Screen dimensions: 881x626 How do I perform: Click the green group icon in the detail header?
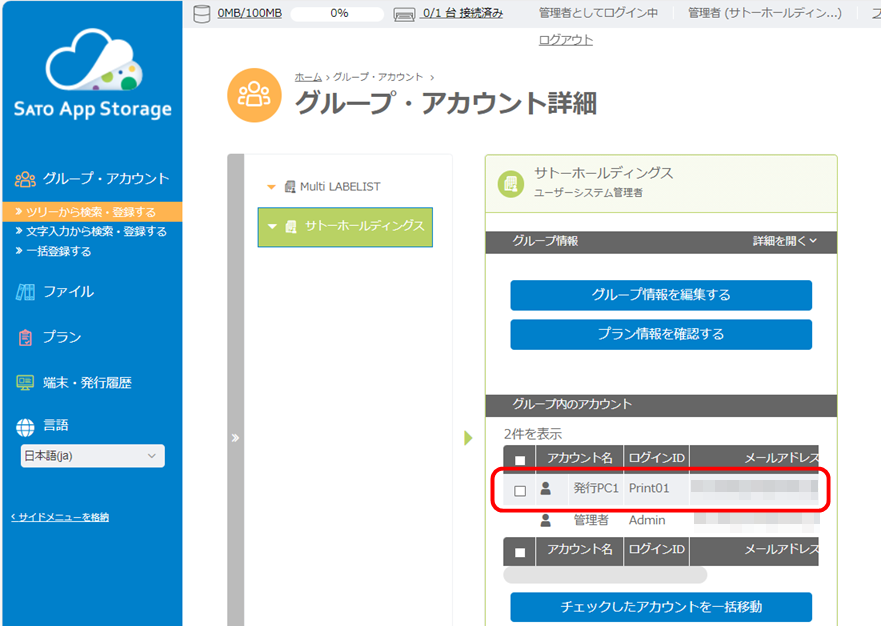pos(511,184)
